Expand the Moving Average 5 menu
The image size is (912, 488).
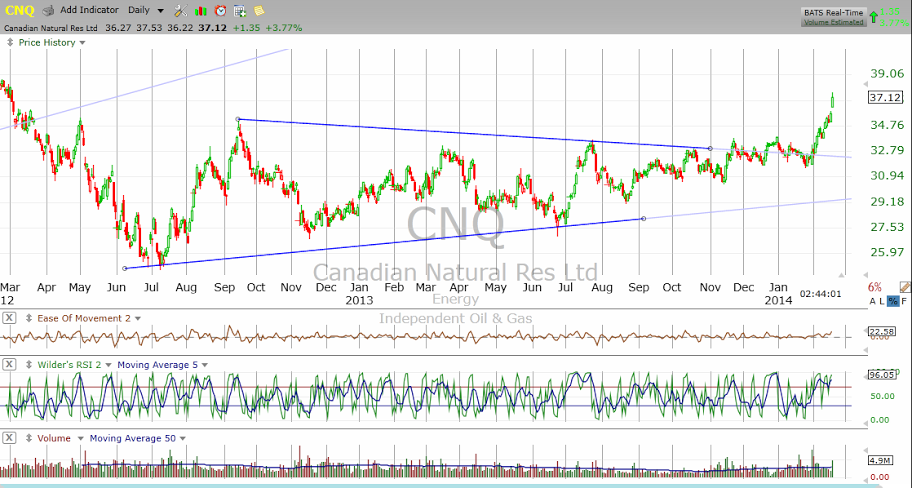(x=204, y=365)
